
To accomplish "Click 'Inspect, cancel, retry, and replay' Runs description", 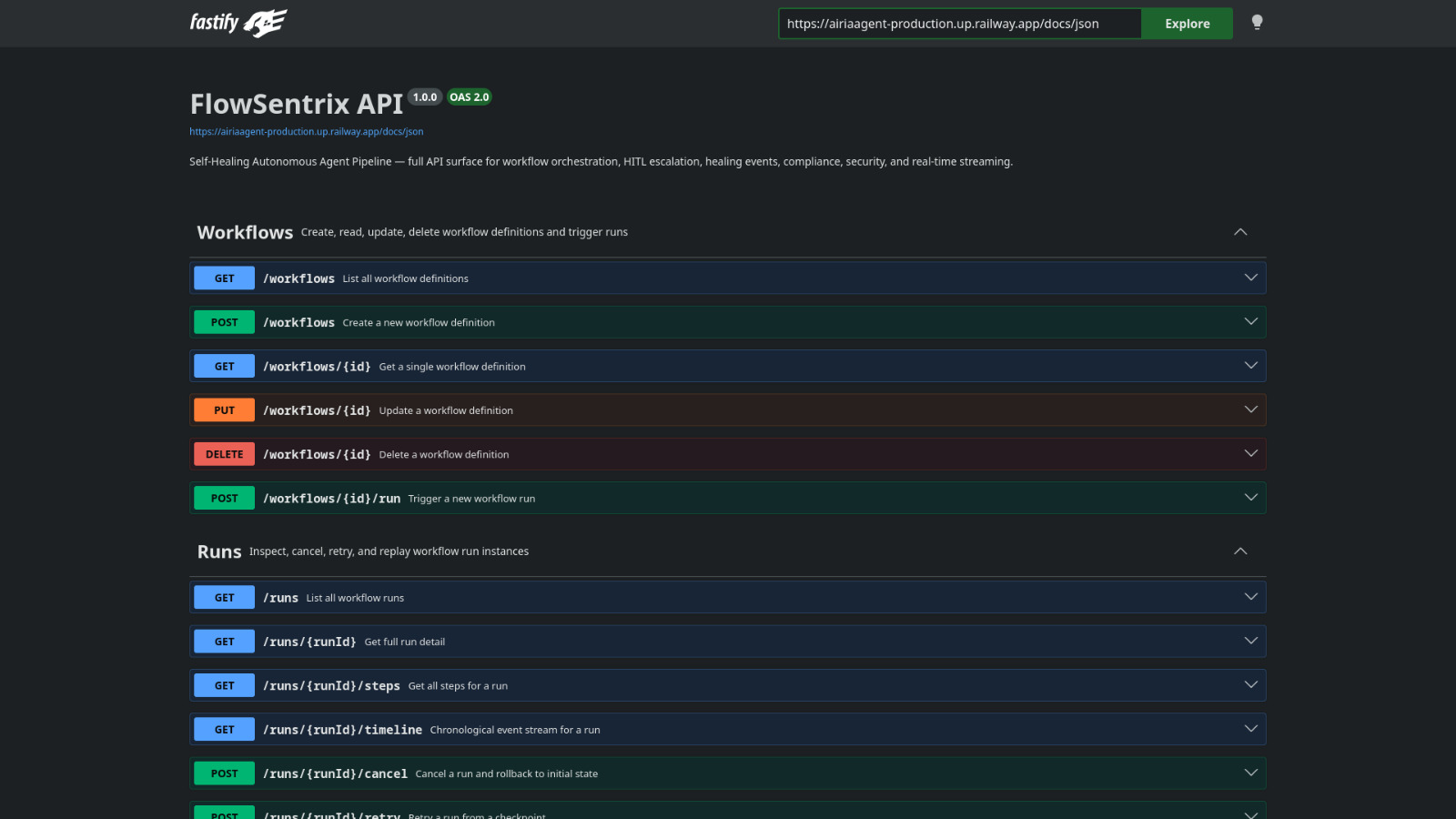I will tap(389, 551).
